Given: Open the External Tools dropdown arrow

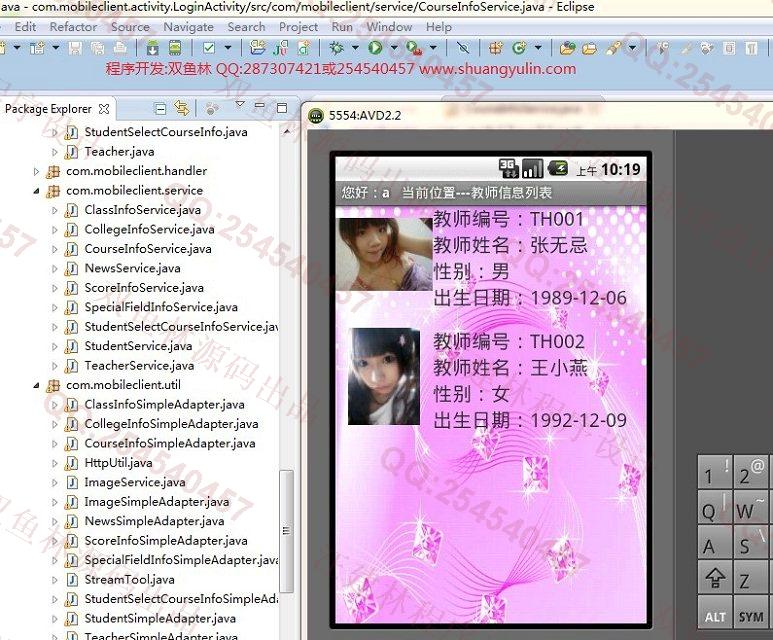Looking at the screenshot, I should [x=433, y=48].
